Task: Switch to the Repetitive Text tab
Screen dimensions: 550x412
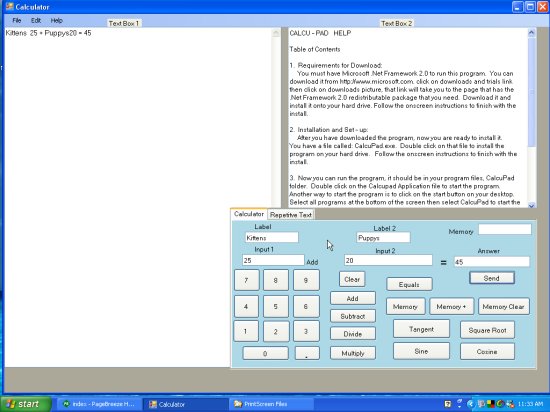Action: click(290, 215)
